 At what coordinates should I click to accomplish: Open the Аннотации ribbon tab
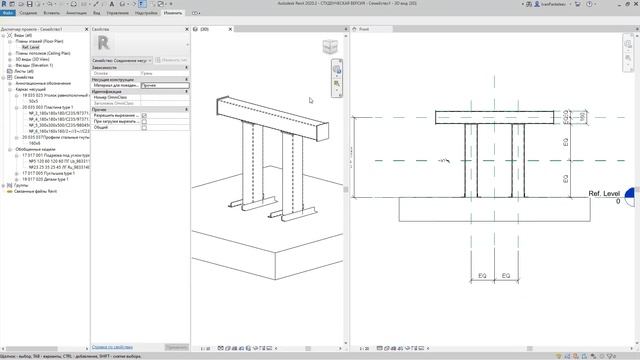tap(76, 13)
